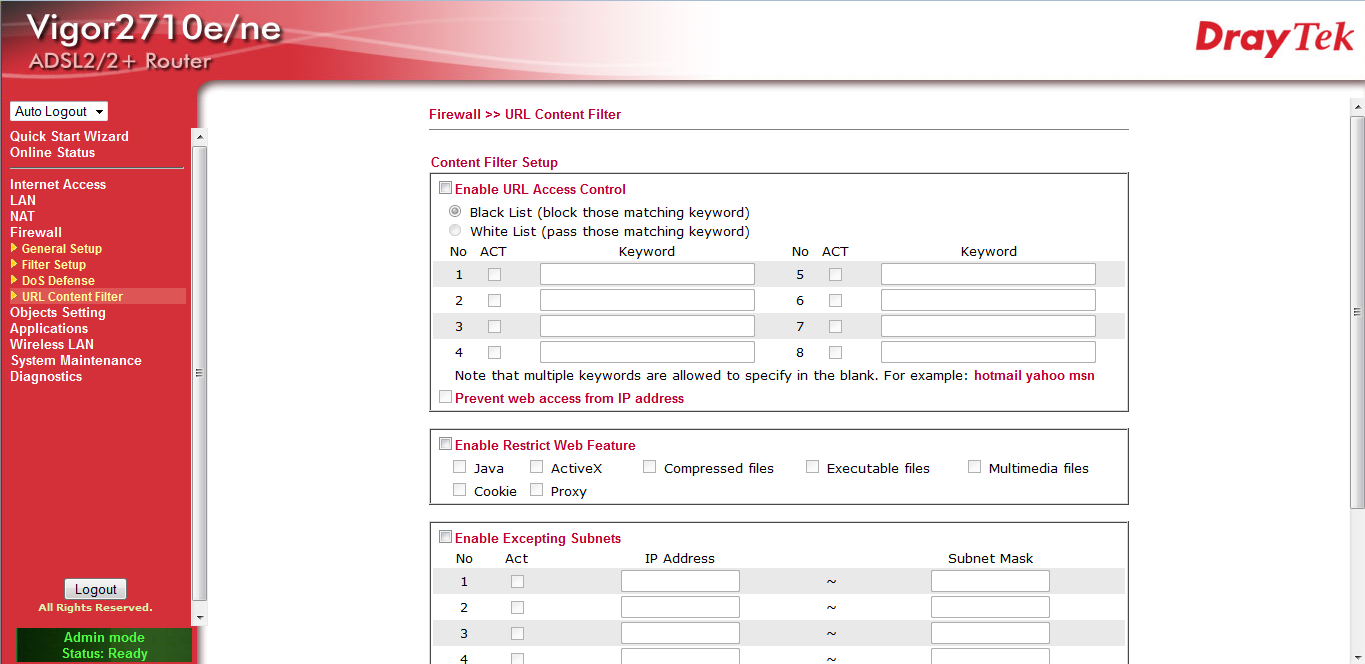
Task: Enable URL Access Control checkbox
Action: pos(446,188)
